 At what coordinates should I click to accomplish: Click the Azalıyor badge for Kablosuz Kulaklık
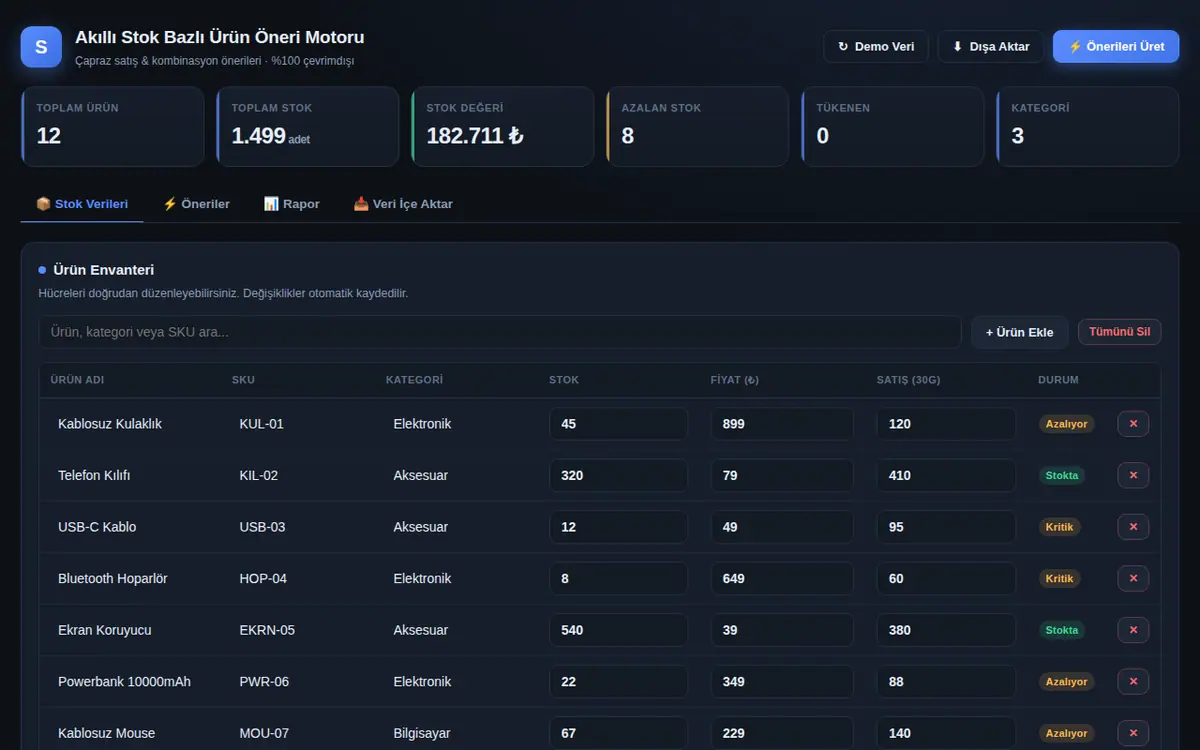click(x=1066, y=424)
